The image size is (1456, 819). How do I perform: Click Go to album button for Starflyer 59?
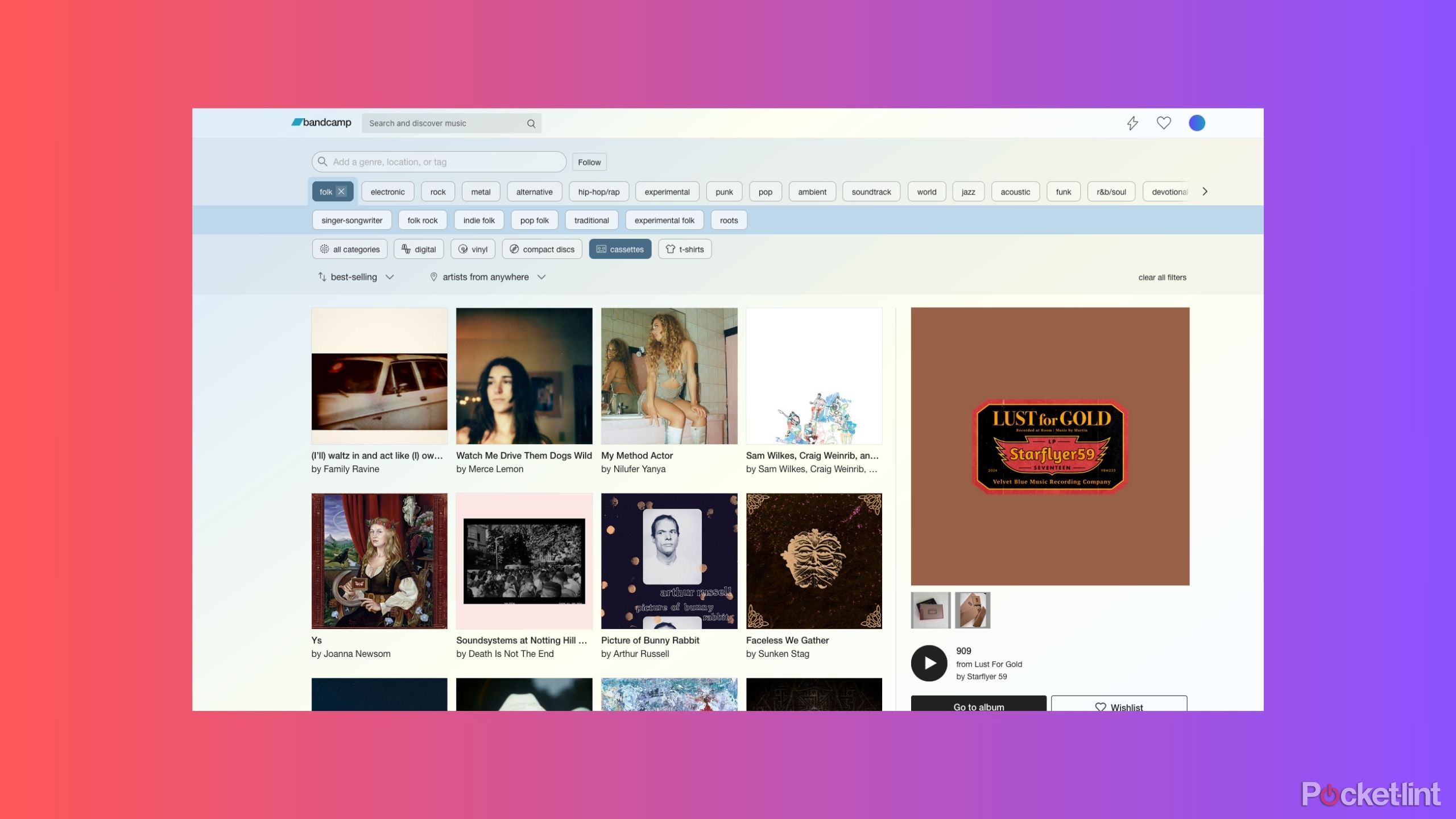click(978, 706)
